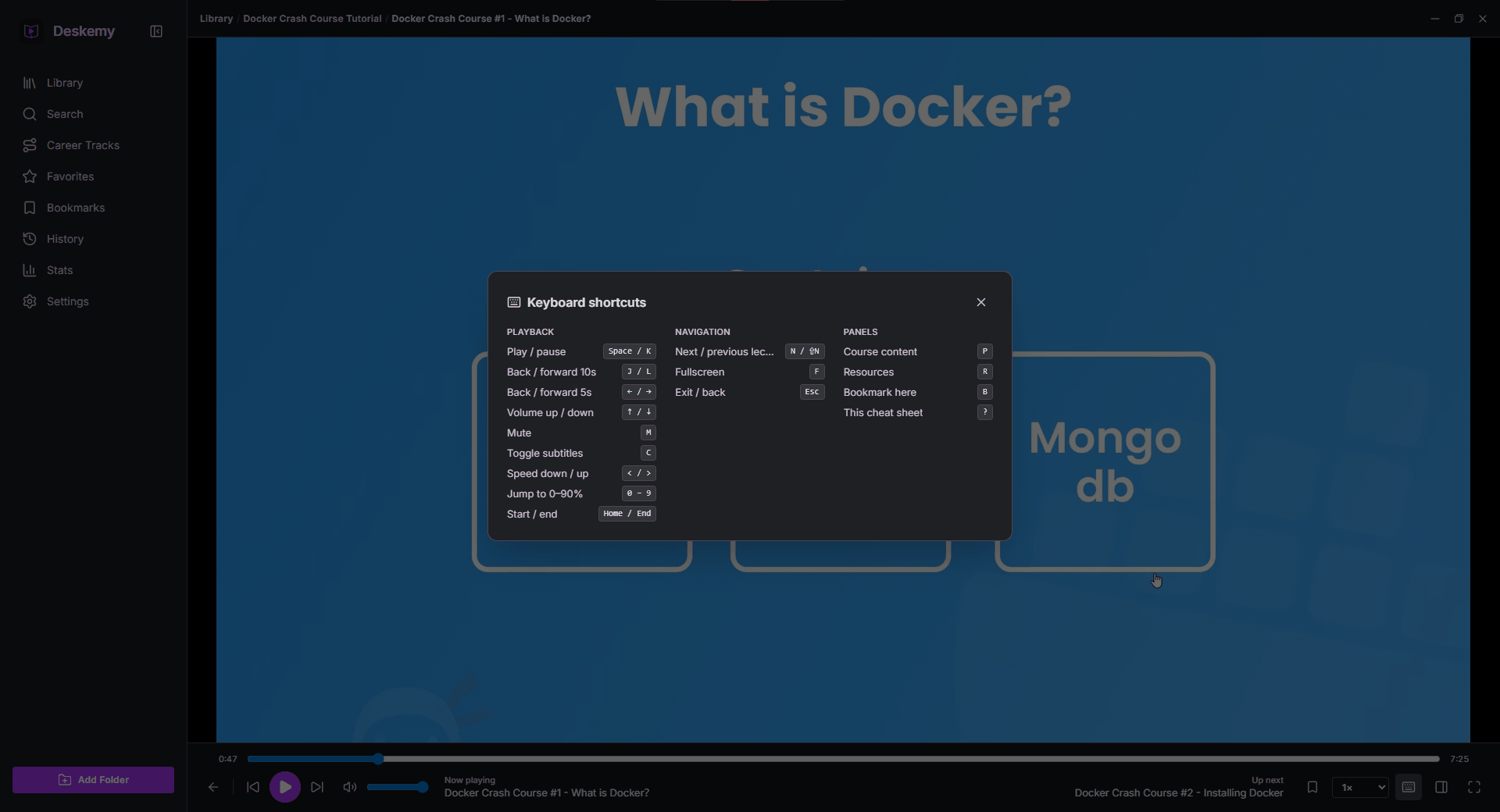
Task: Click the 0 – 9 key badge
Action: tap(639, 493)
